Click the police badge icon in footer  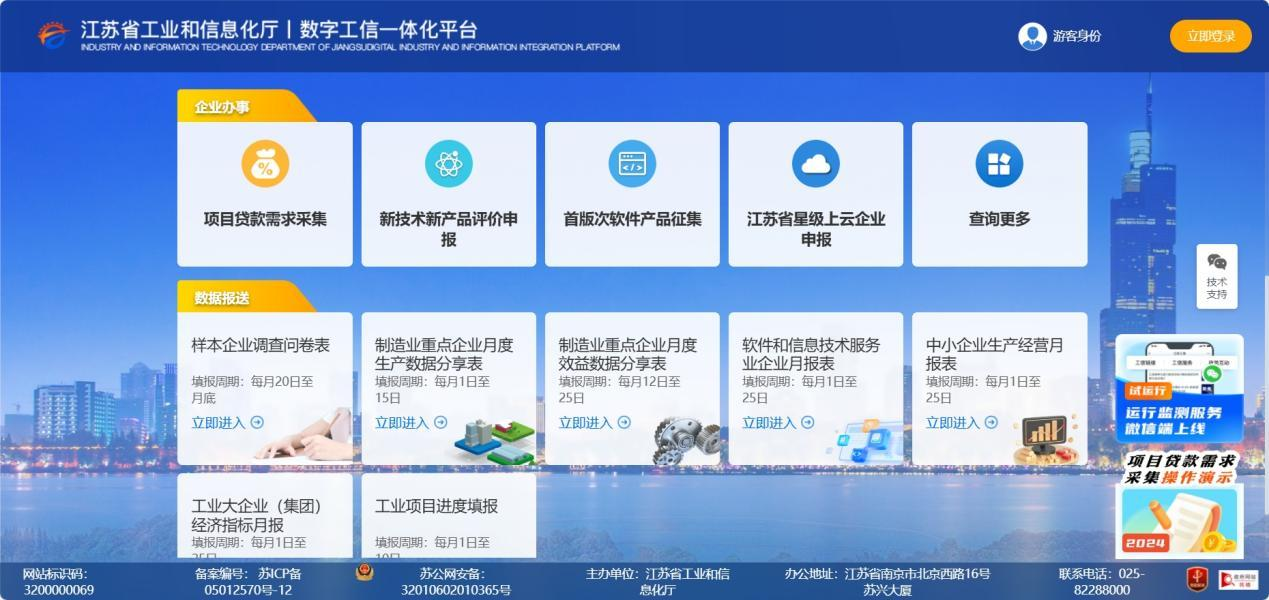365,573
